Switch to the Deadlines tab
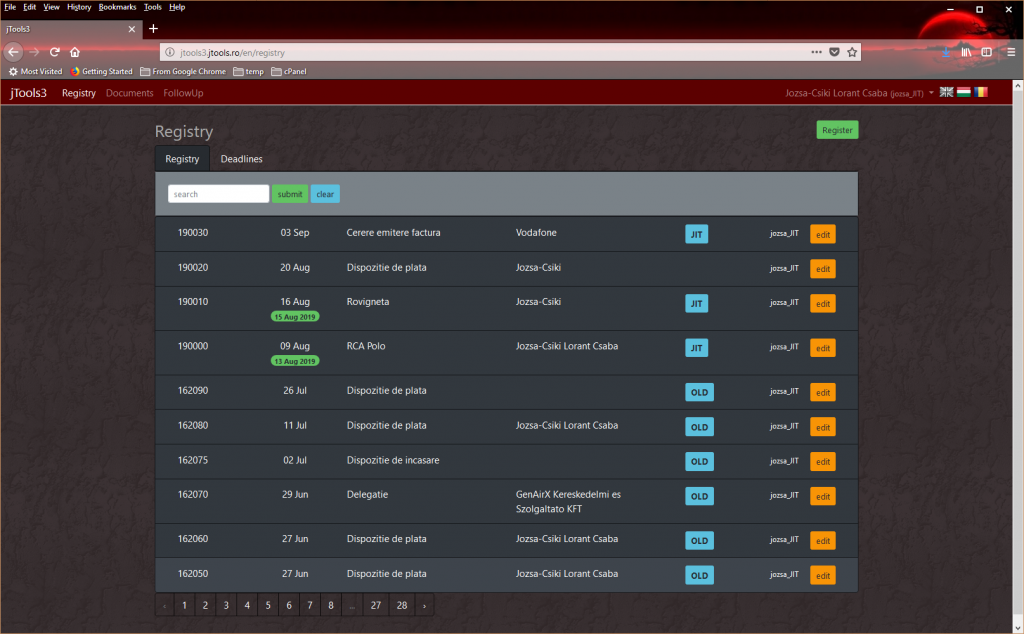The height and width of the screenshot is (634, 1024). click(241, 159)
